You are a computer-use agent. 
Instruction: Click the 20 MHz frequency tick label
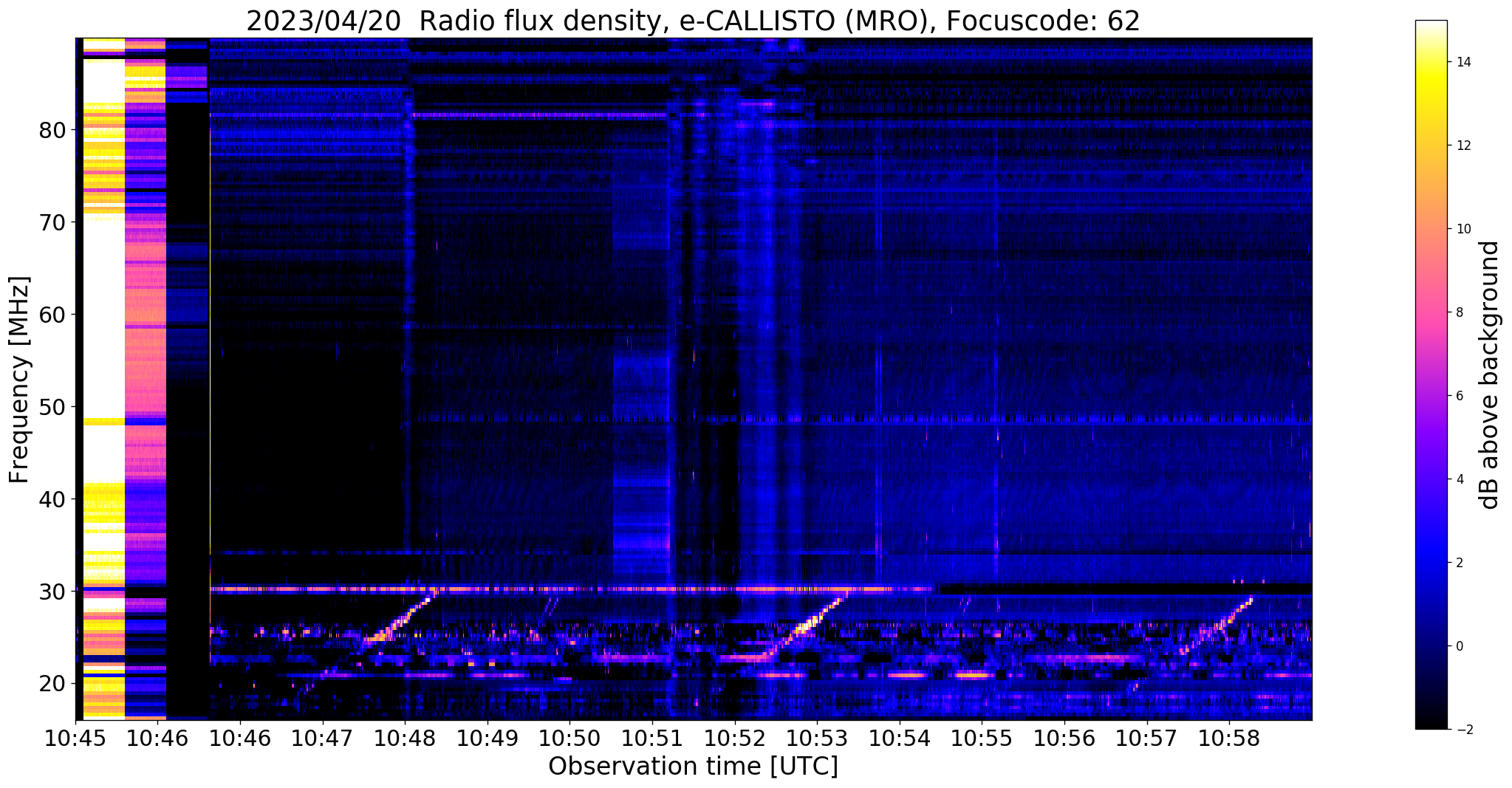[52, 684]
